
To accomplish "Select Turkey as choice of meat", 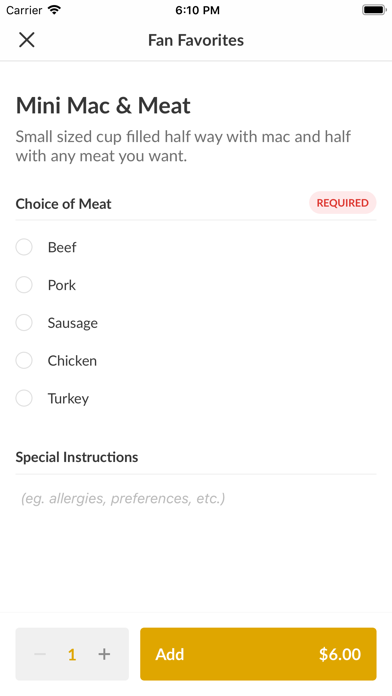I will tap(24, 398).
